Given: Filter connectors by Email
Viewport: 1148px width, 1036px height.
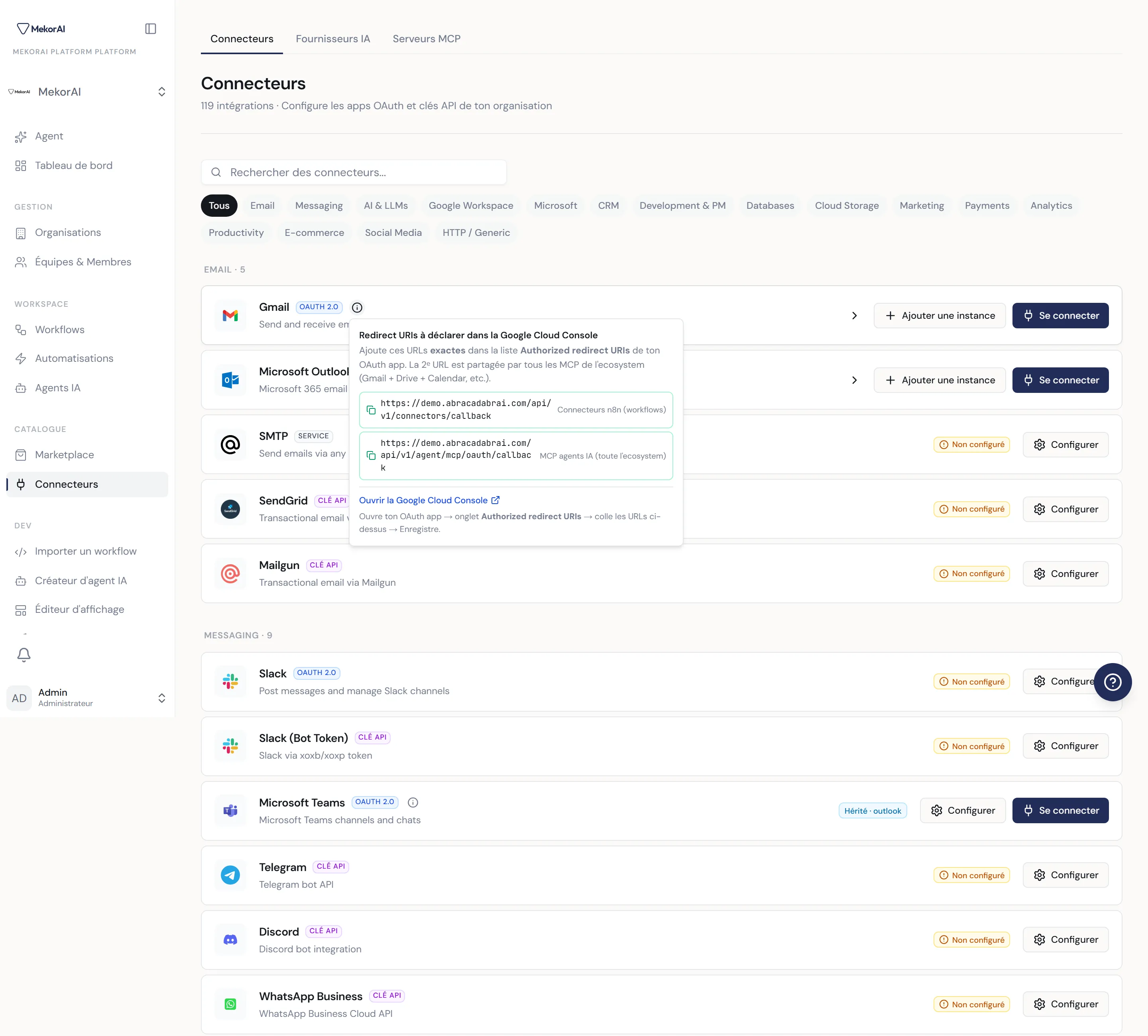Looking at the screenshot, I should tap(262, 206).
